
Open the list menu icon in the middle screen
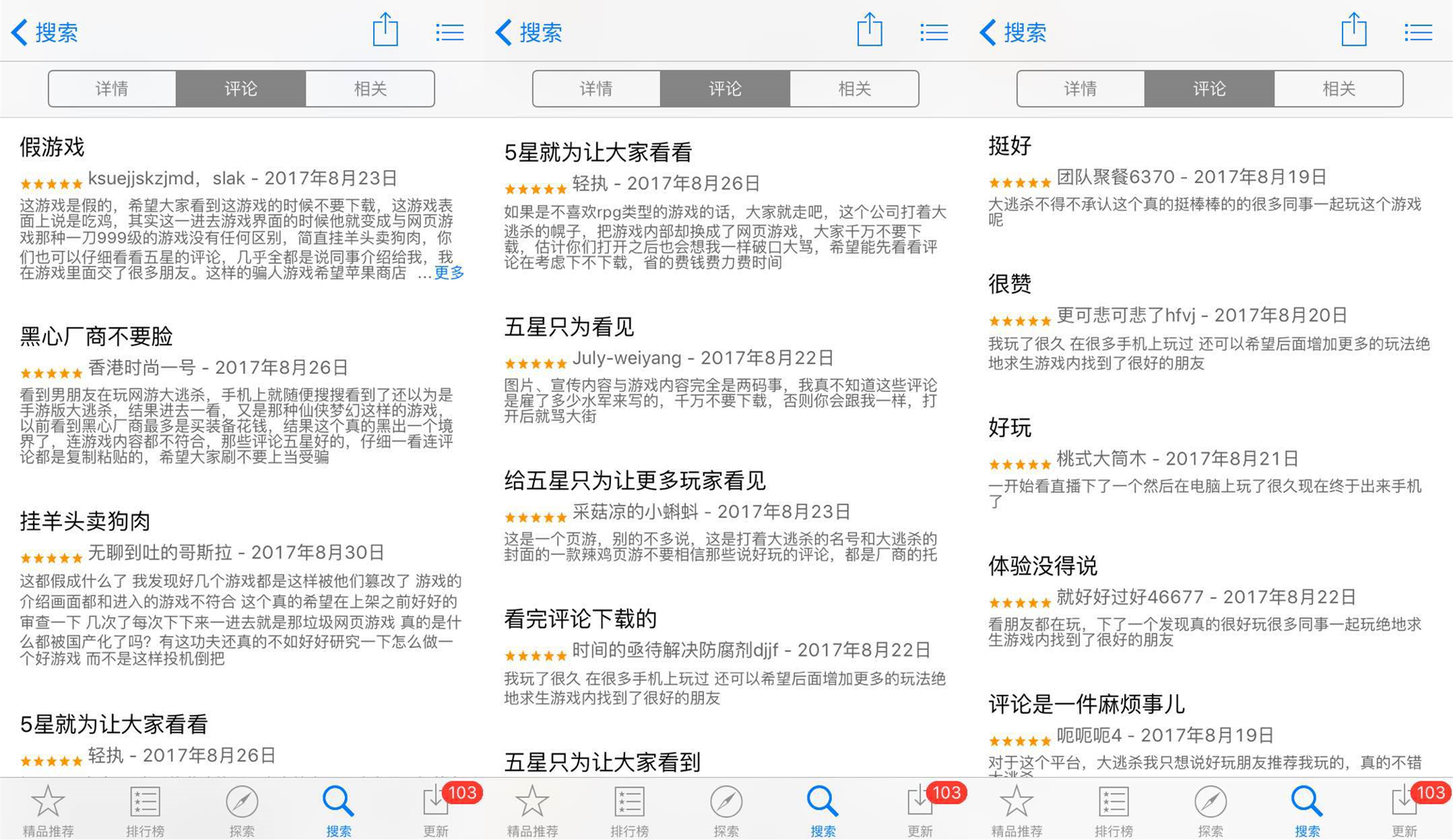click(934, 32)
